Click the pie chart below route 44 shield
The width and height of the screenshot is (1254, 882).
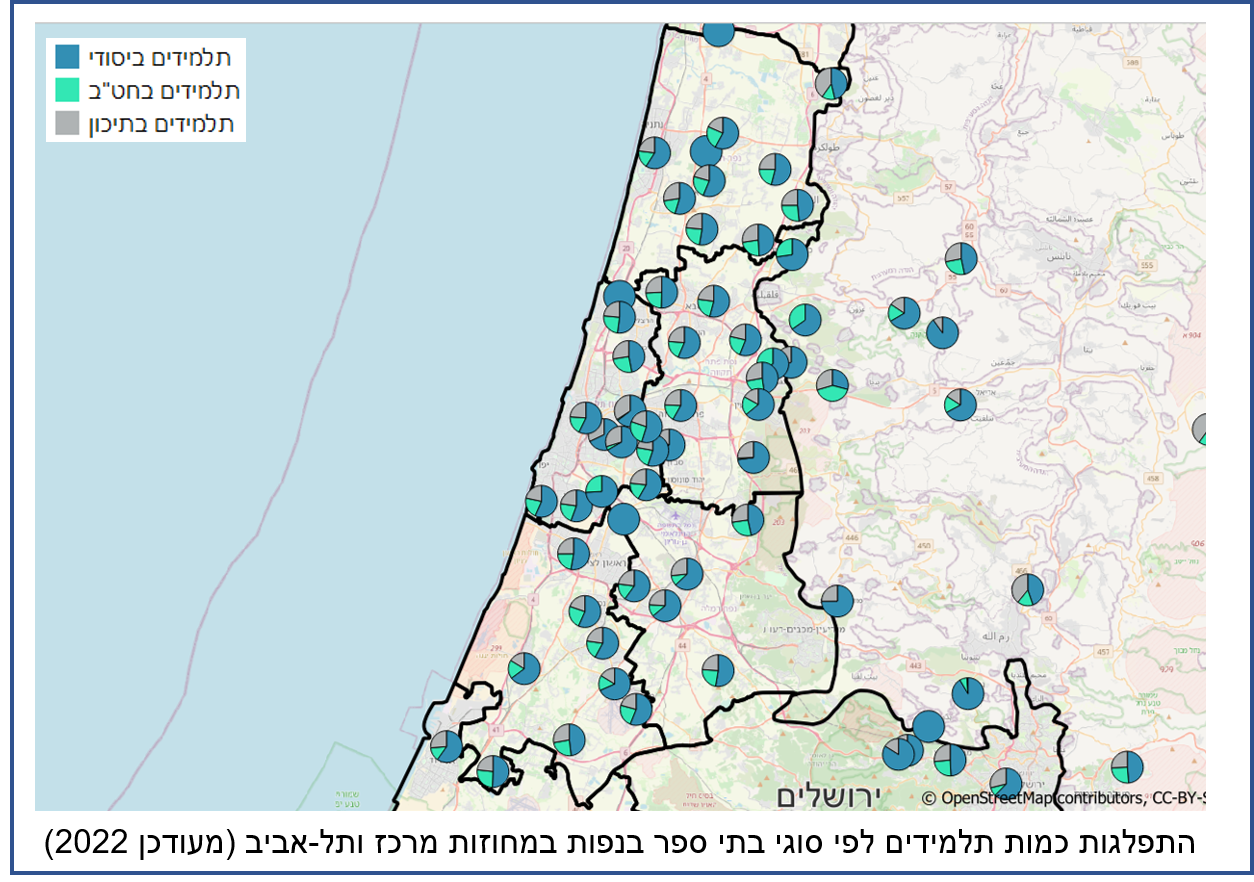click(x=717, y=670)
